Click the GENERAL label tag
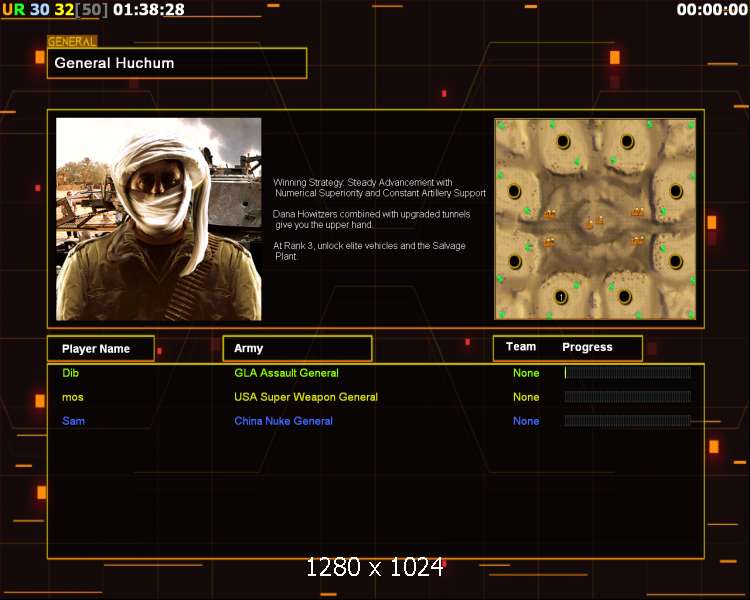 pos(72,42)
